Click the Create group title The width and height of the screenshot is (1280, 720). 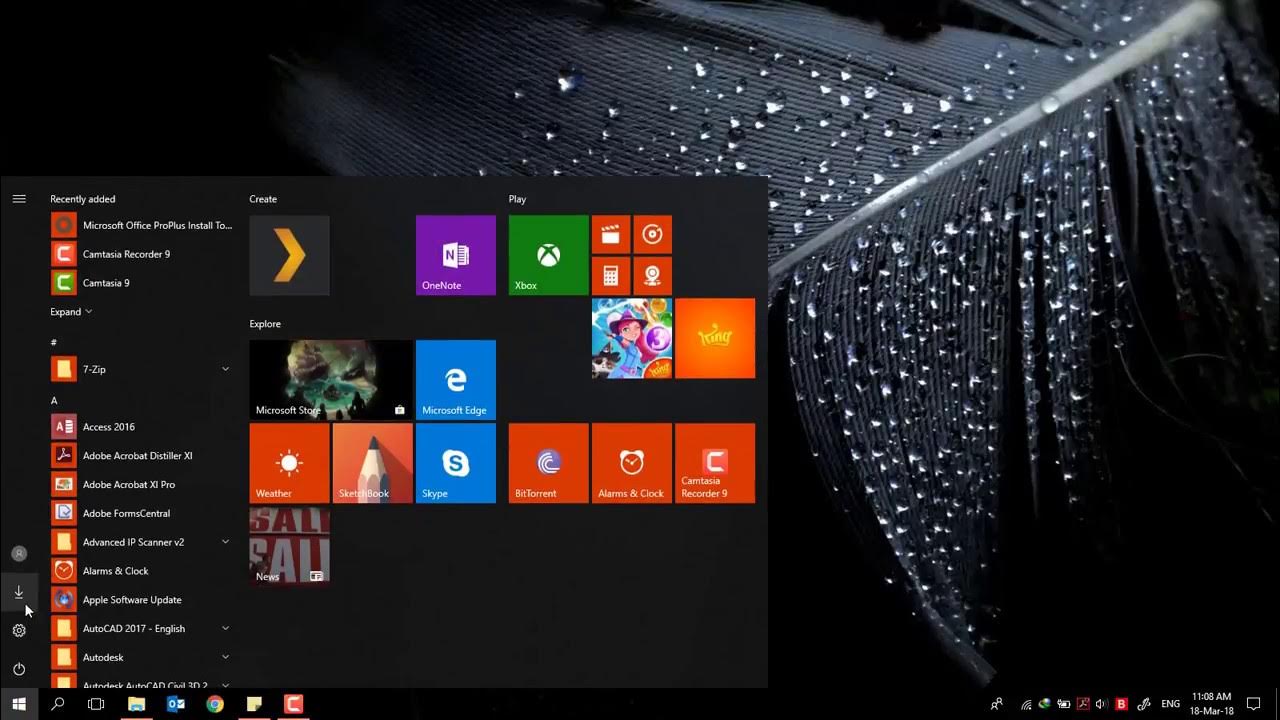(263, 199)
